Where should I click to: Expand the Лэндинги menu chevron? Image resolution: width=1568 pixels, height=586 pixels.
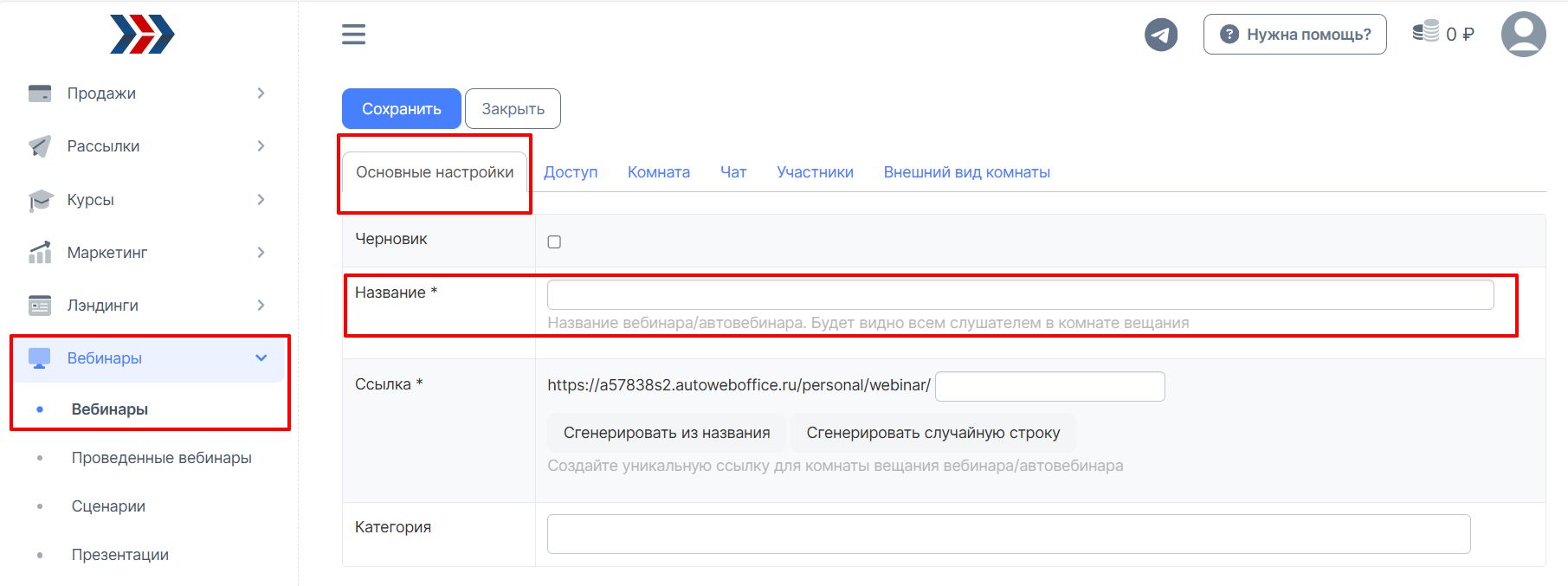point(261,306)
